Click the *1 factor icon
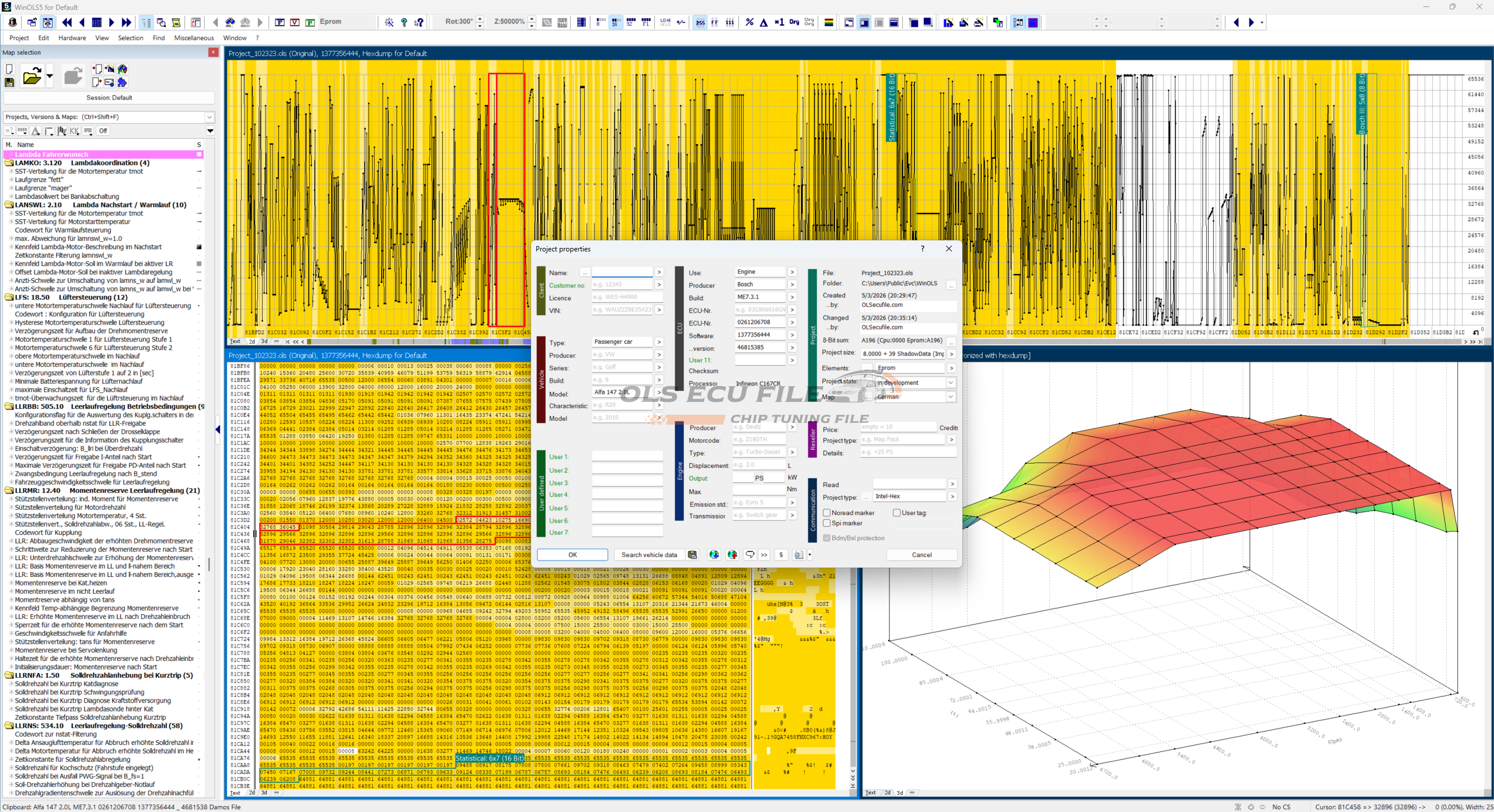This screenshot has width=1494, height=812. 779,22
